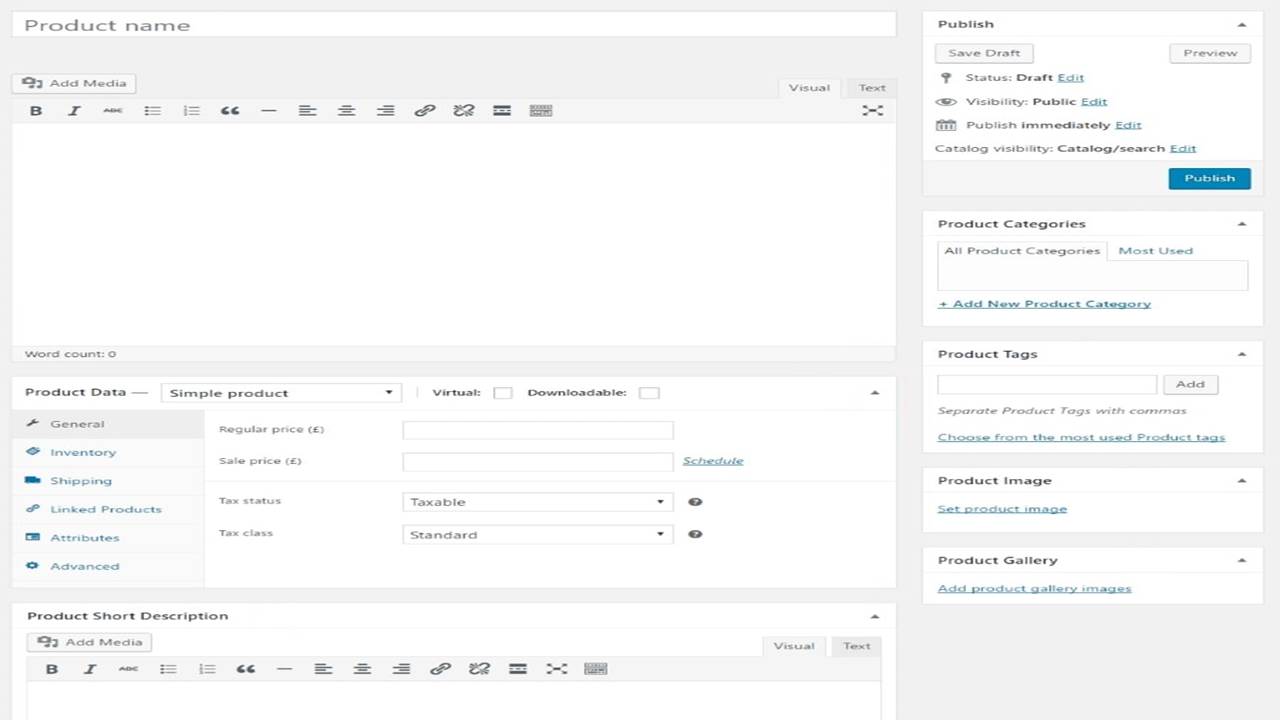Screen dimensions: 1280x720
Task: Click the Preview button
Action: point(1210,53)
